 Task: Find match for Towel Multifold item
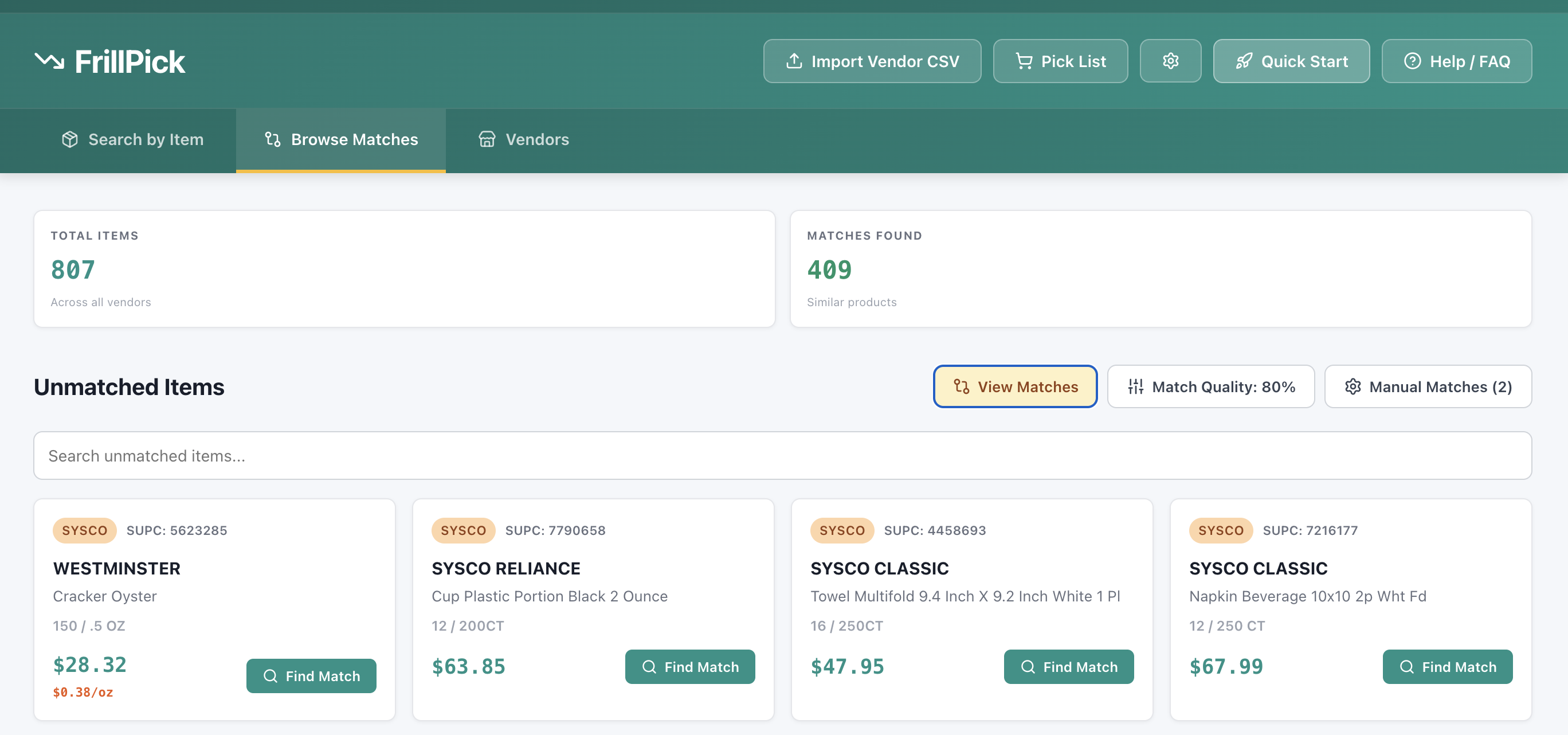(1068, 666)
